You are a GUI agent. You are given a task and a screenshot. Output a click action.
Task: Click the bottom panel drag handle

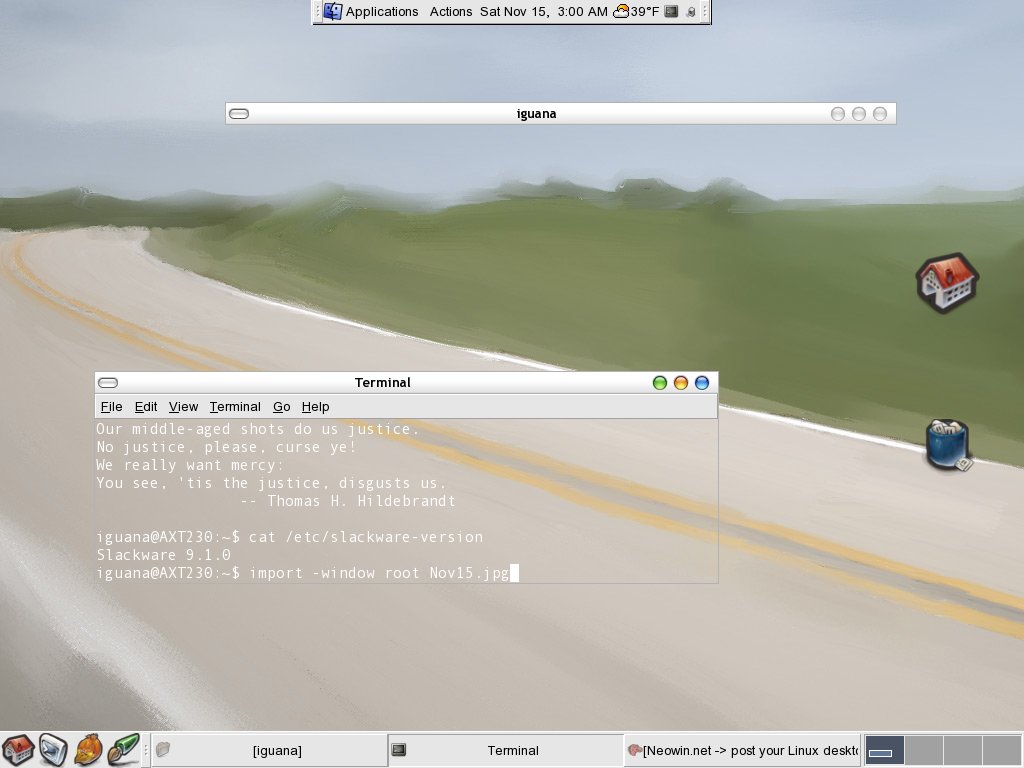146,750
